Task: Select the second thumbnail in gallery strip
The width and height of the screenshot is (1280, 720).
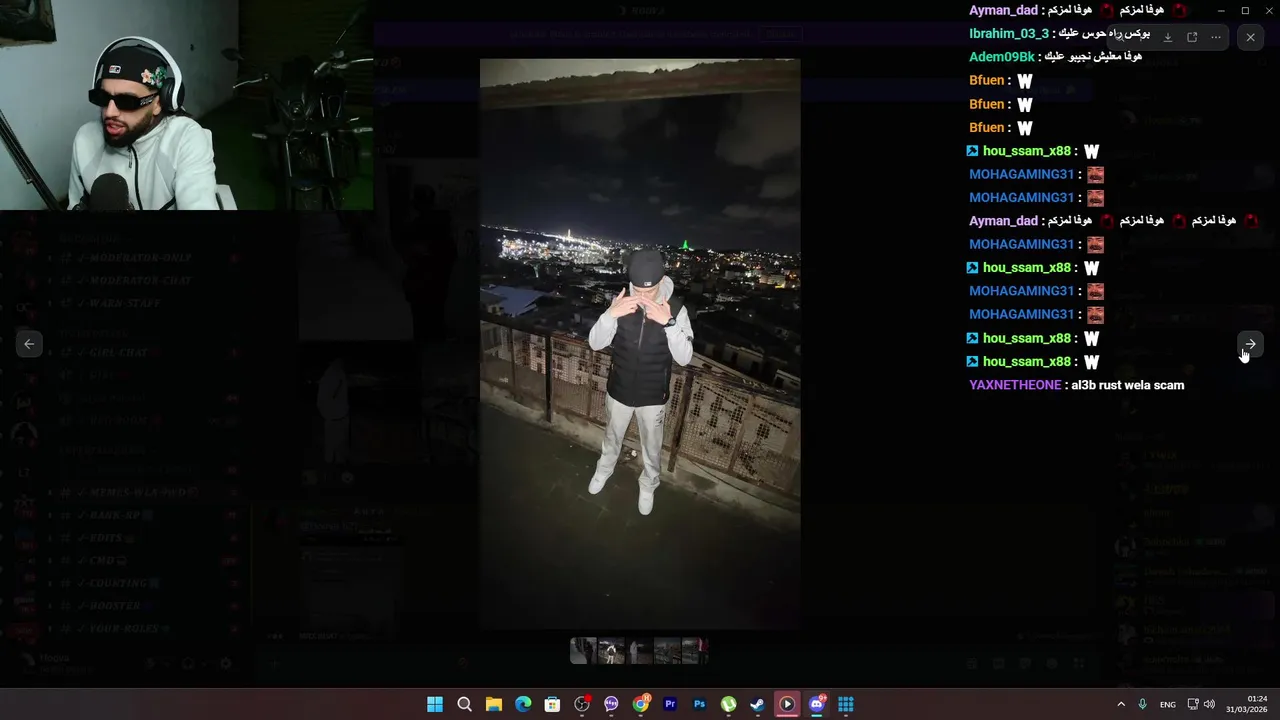Action: pos(611,651)
